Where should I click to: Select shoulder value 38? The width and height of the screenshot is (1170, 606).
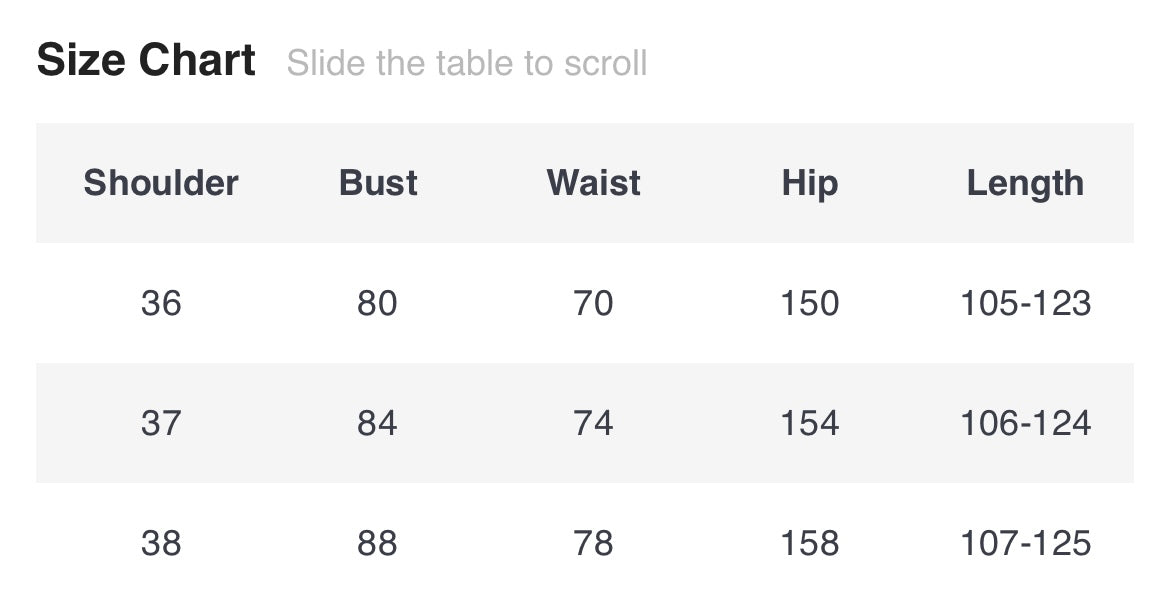(x=161, y=543)
